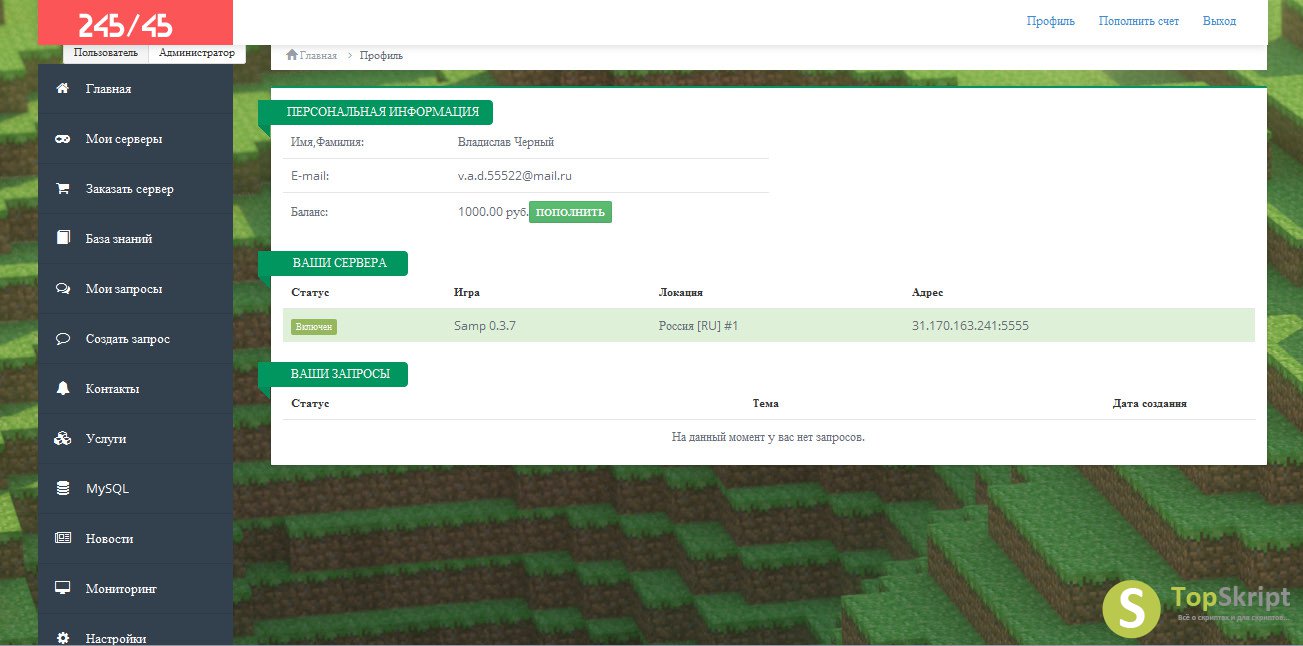Go to Заказать сервер page
1303x646 pixels.
pos(135,189)
